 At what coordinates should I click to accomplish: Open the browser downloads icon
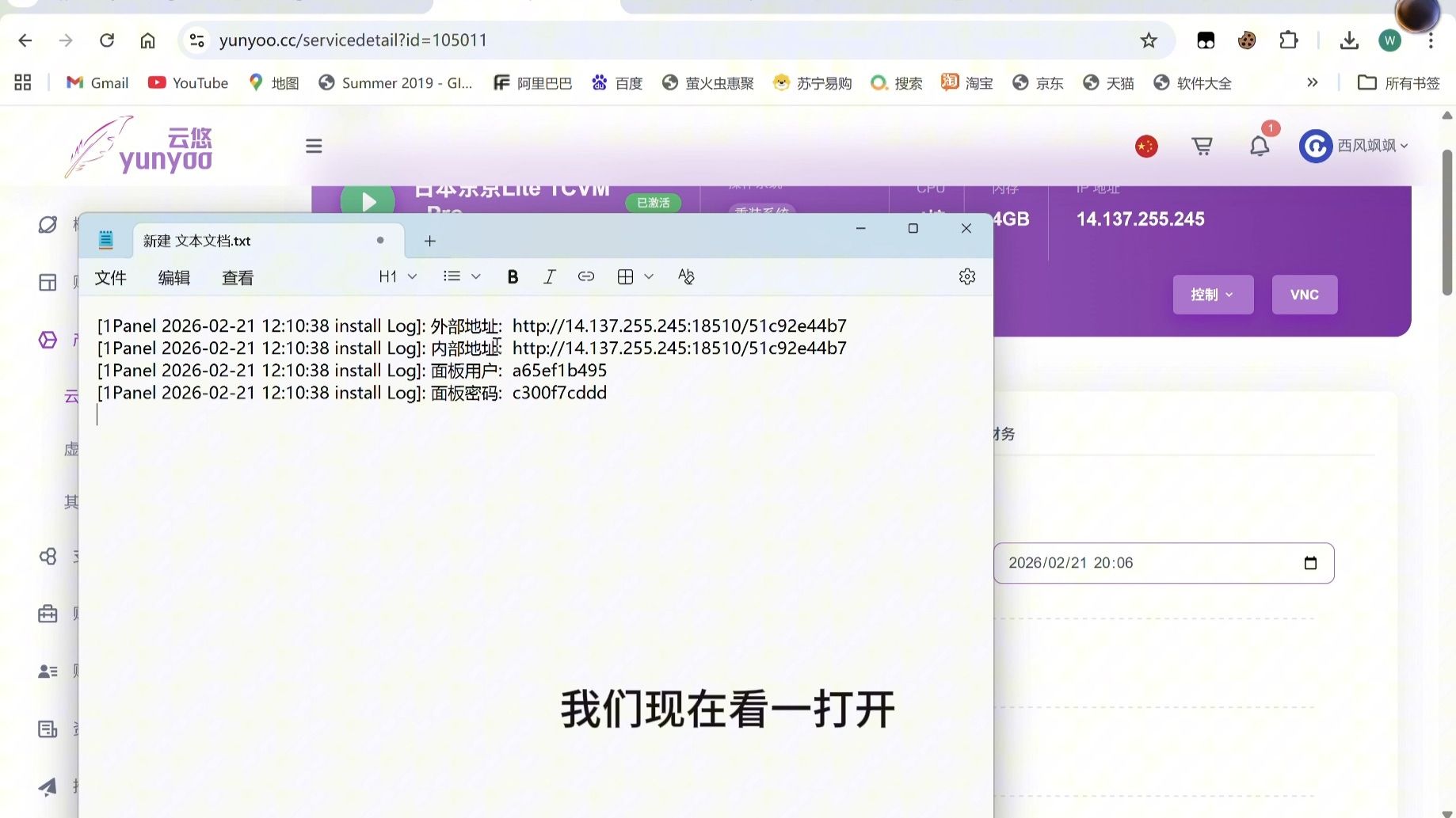[1349, 40]
